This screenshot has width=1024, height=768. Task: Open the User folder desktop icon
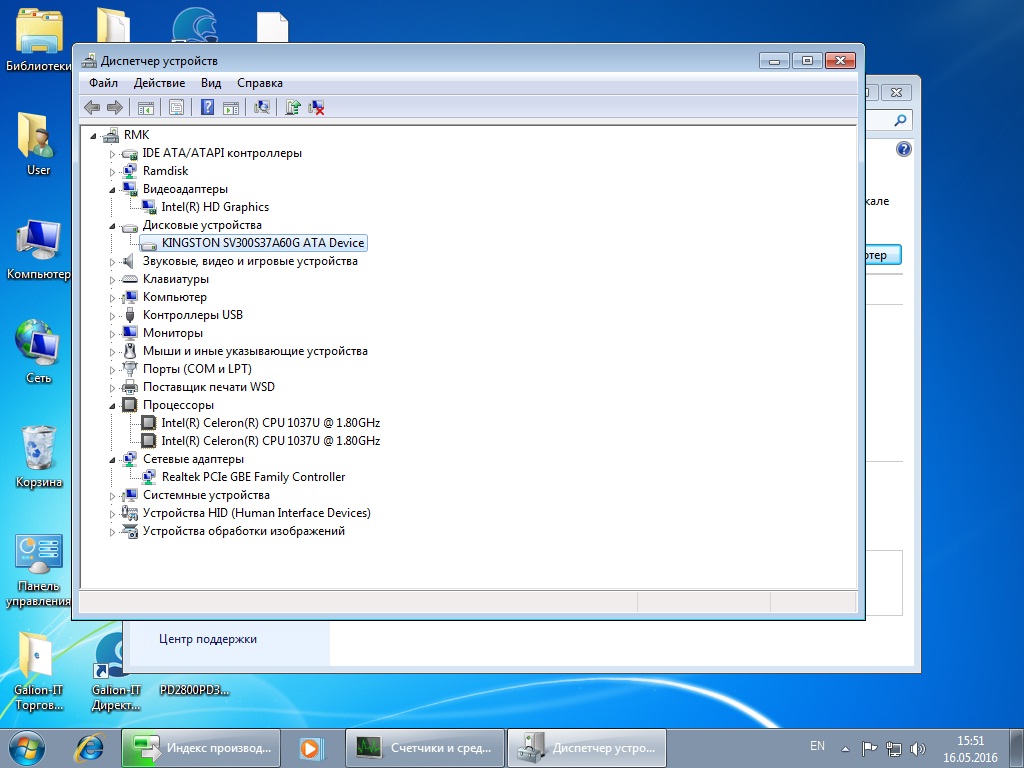(x=38, y=144)
